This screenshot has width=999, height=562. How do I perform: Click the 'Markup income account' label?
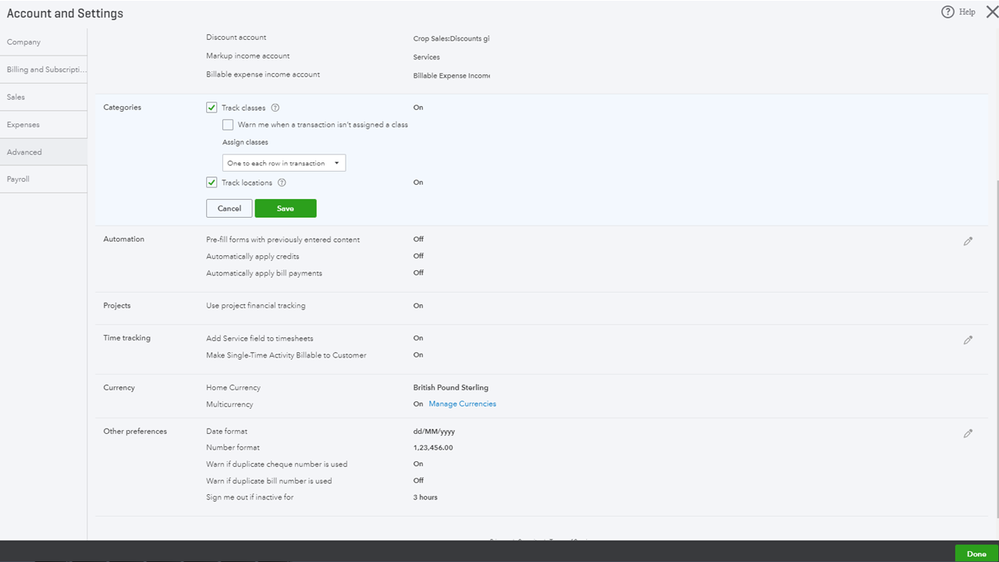[x=247, y=56]
